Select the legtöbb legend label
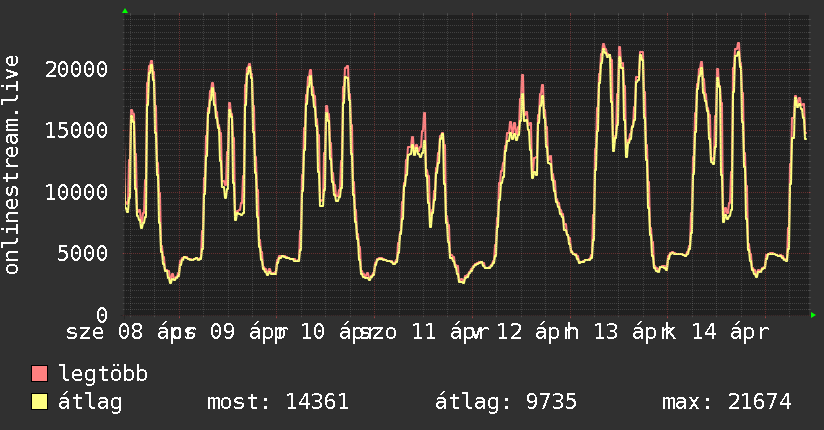 coord(104,375)
